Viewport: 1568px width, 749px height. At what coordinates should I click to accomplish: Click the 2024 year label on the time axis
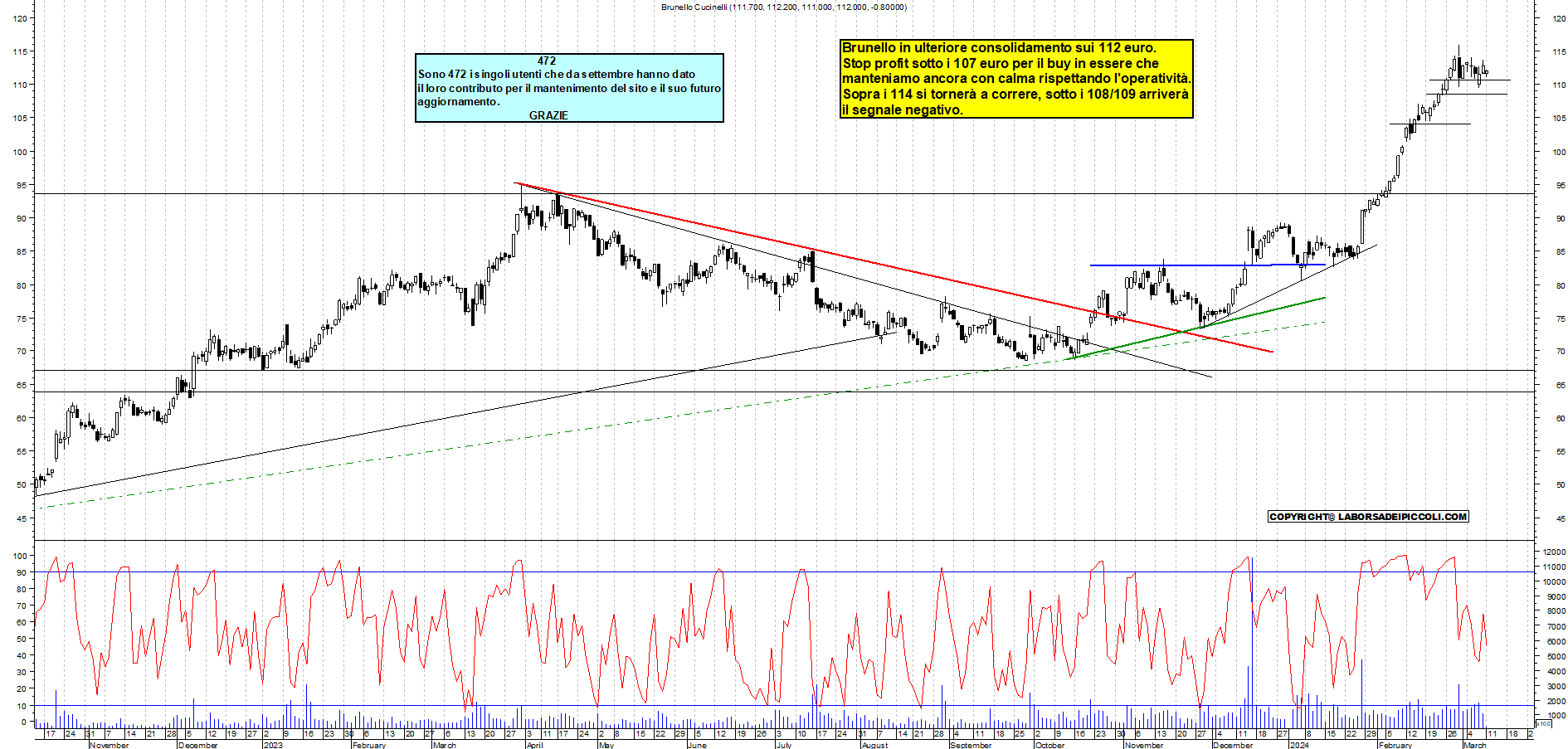[x=1299, y=745]
